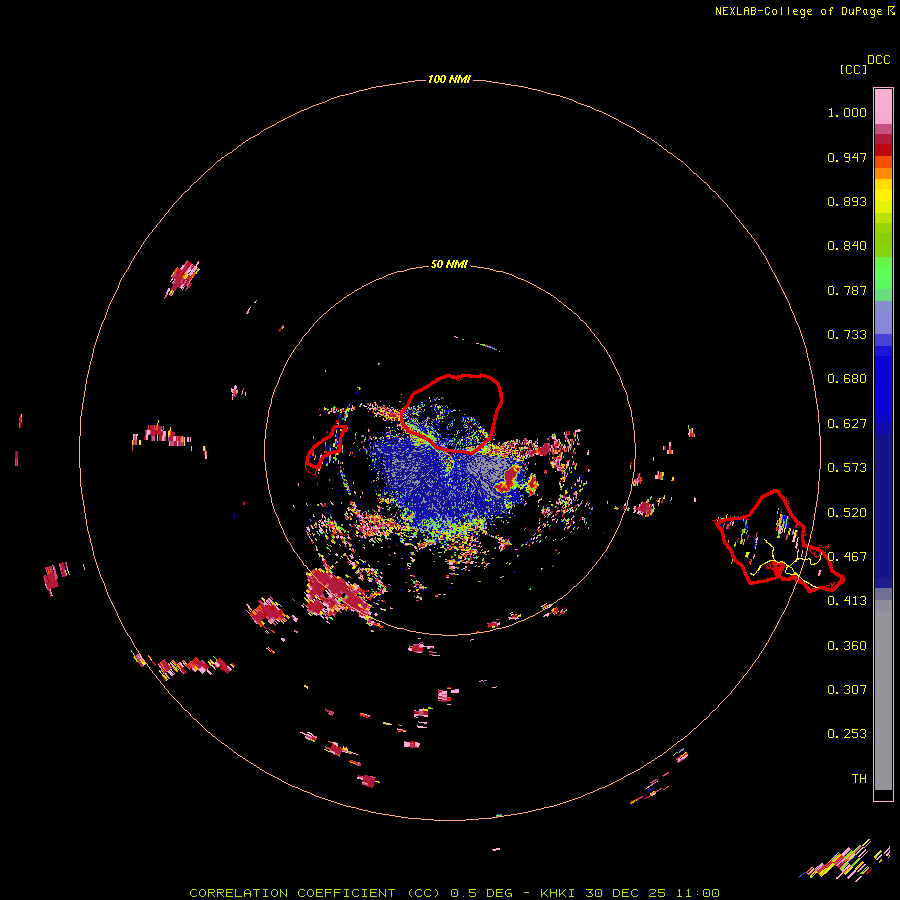Click the 1.000 scale value
900x900 pixels.
[x=847, y=112]
